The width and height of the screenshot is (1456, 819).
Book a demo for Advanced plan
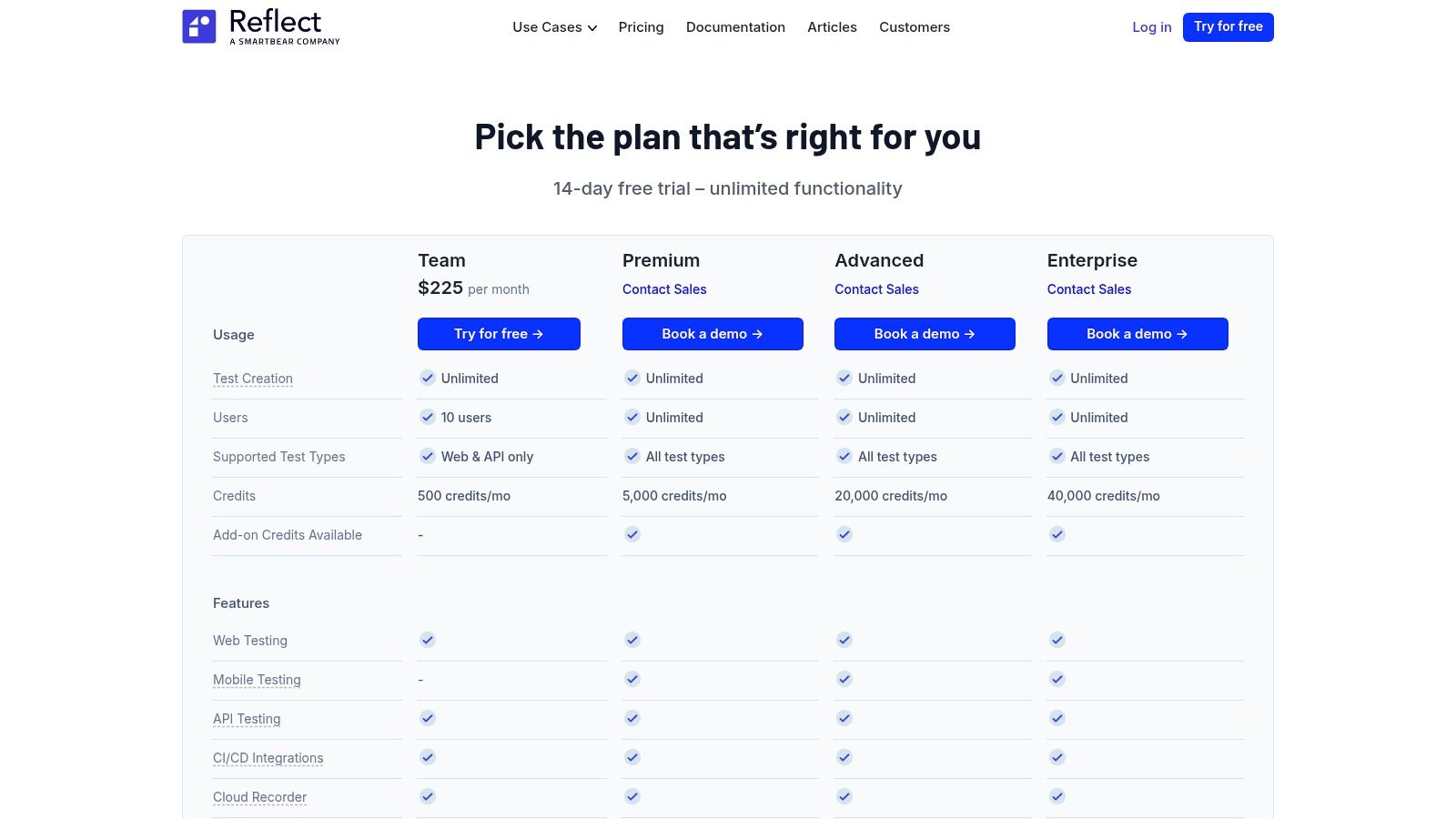[x=925, y=334]
